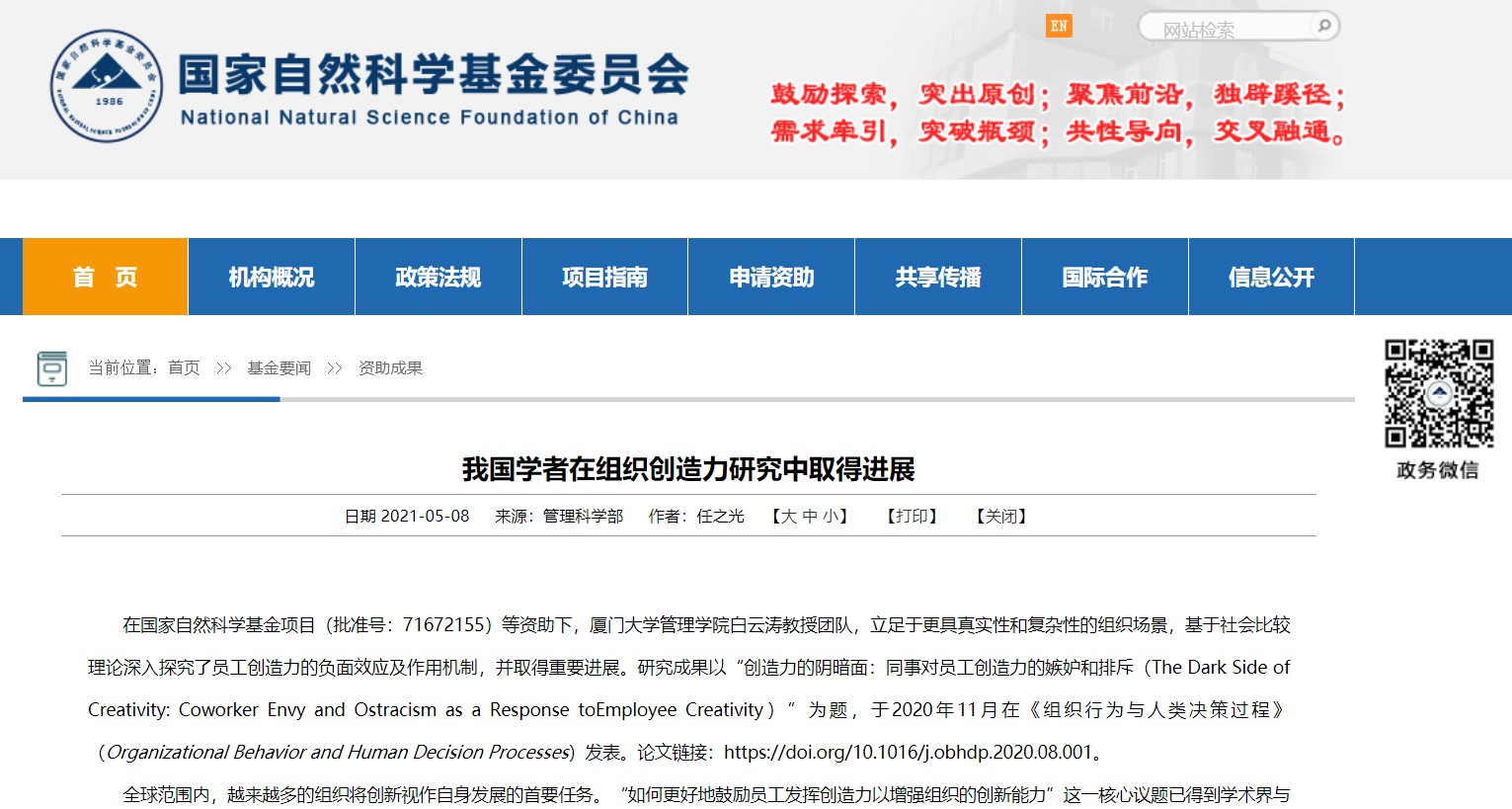
Task: Click the government WeChat QR code
Action: point(1438,394)
